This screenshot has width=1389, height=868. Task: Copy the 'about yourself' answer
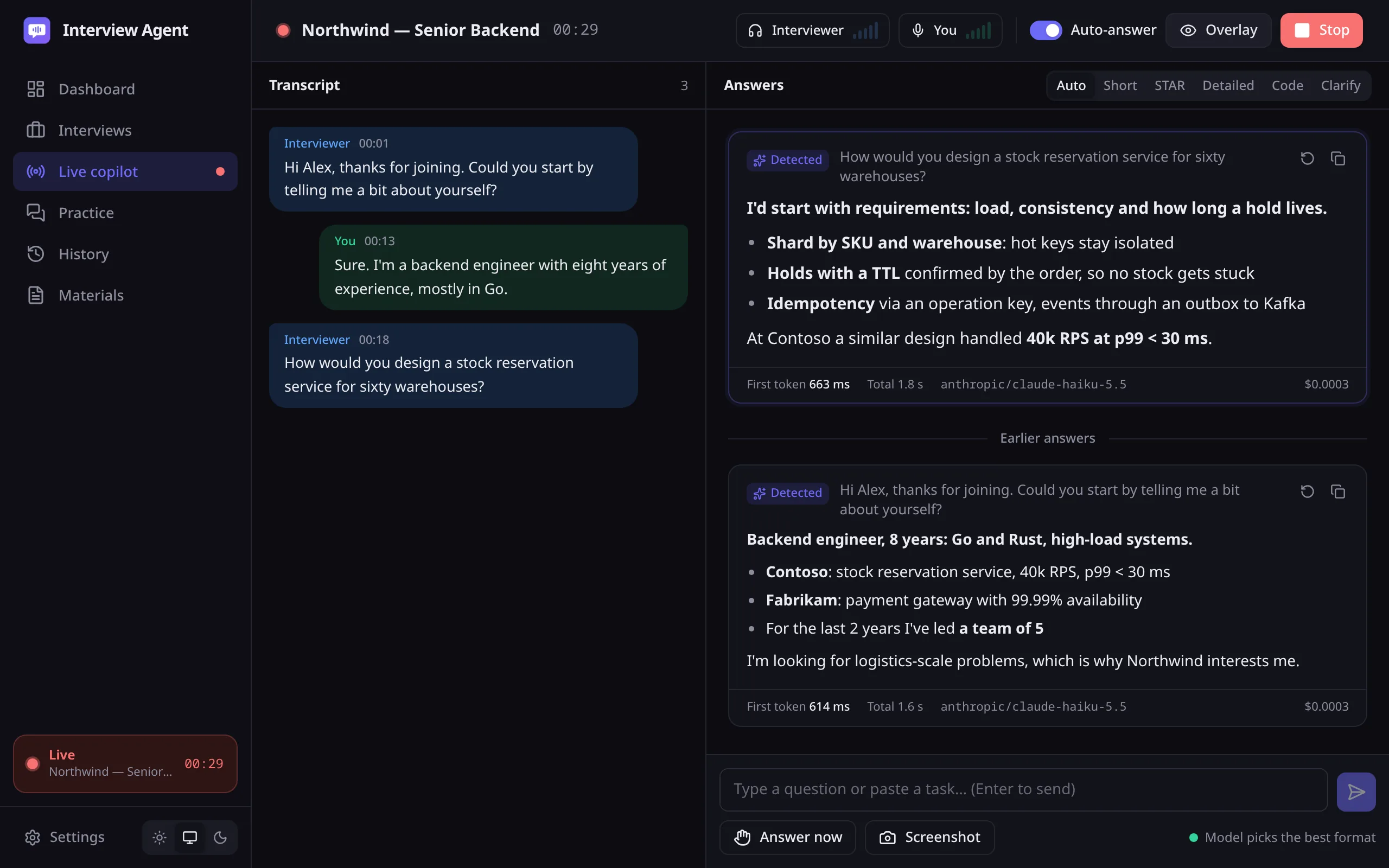click(x=1338, y=492)
